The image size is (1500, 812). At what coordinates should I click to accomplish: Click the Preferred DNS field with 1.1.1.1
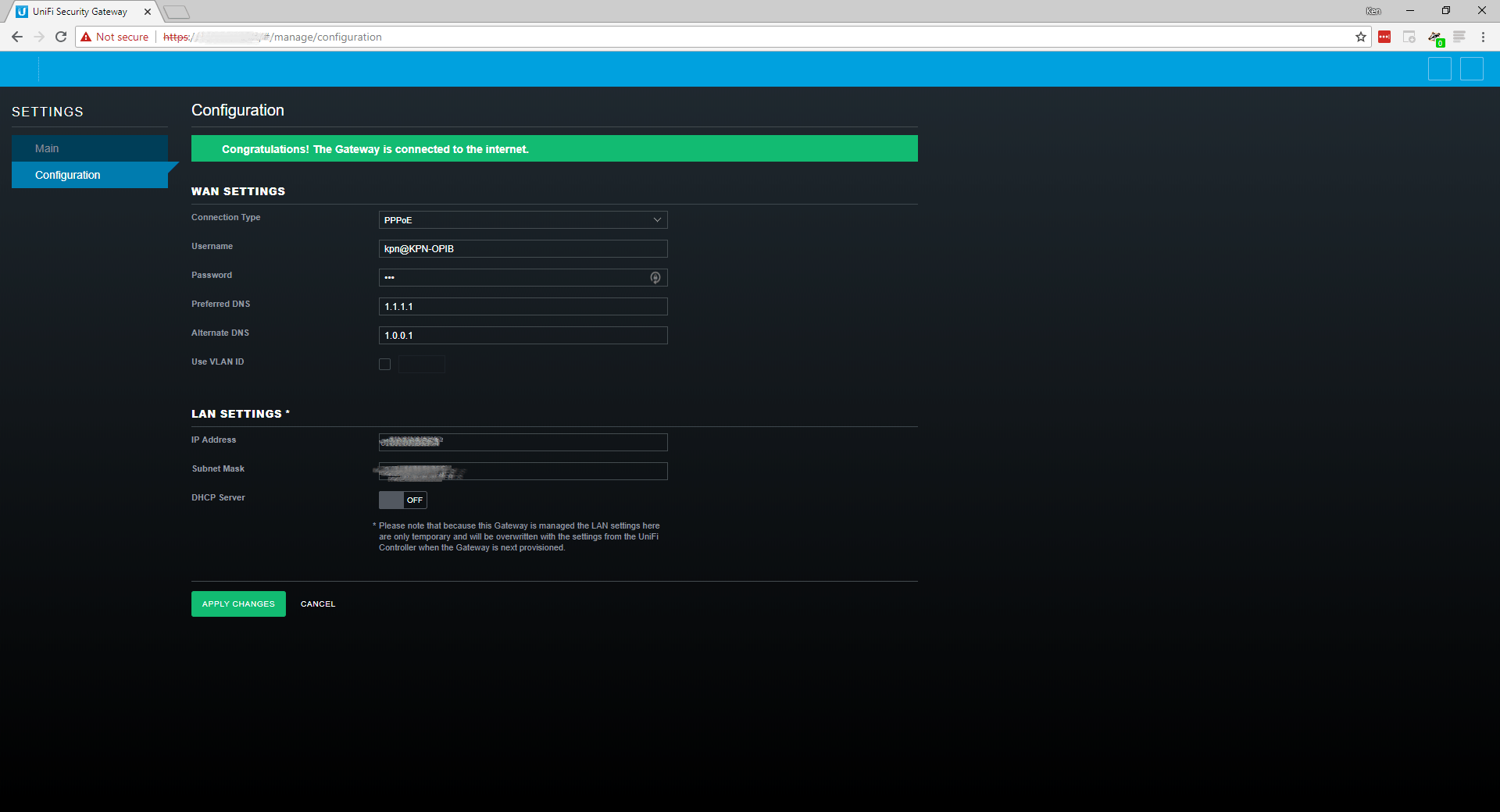pos(523,307)
